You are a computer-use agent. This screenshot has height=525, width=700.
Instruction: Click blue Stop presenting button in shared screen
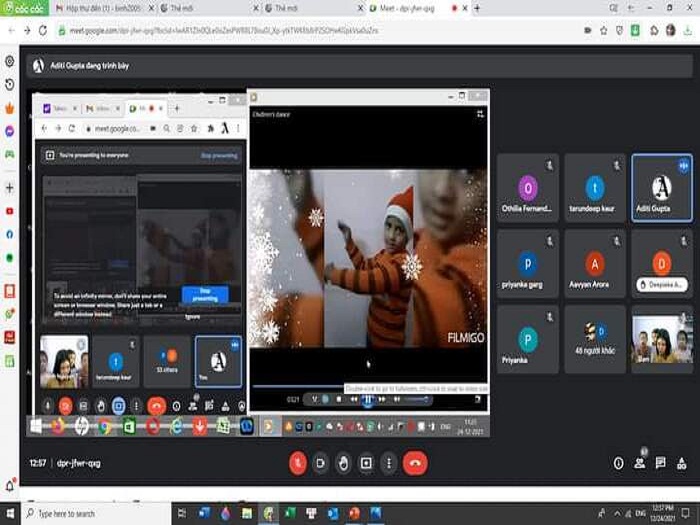[x=205, y=294]
